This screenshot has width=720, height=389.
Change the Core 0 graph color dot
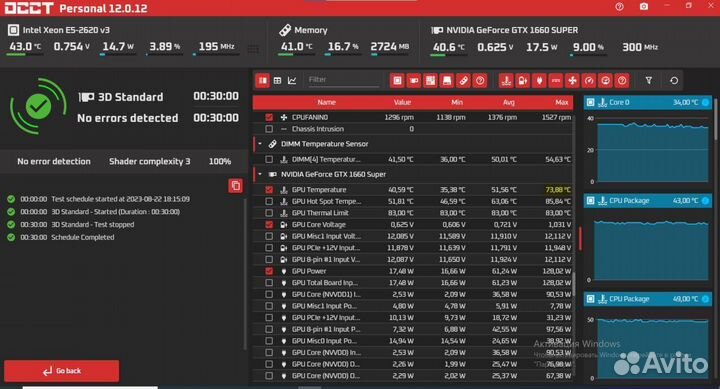705,102
